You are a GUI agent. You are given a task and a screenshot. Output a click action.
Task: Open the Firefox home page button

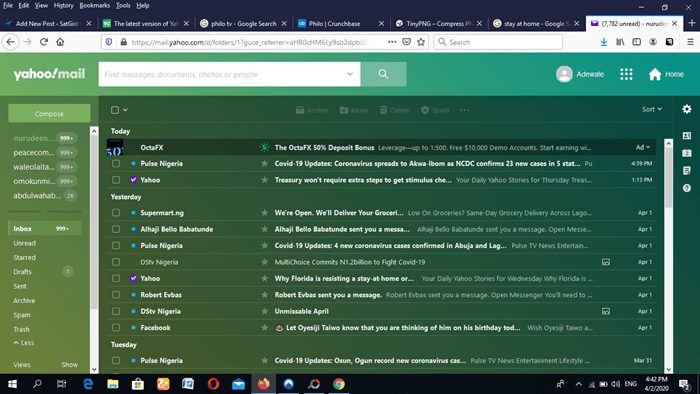click(60, 42)
